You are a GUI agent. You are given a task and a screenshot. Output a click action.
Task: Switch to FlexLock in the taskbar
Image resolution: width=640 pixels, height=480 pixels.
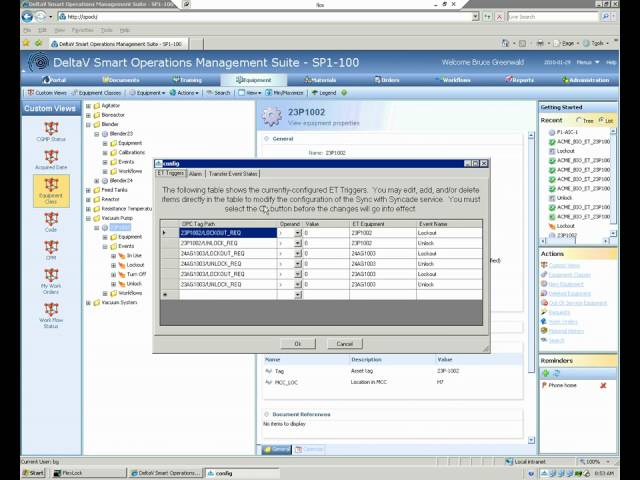[x=89, y=473]
